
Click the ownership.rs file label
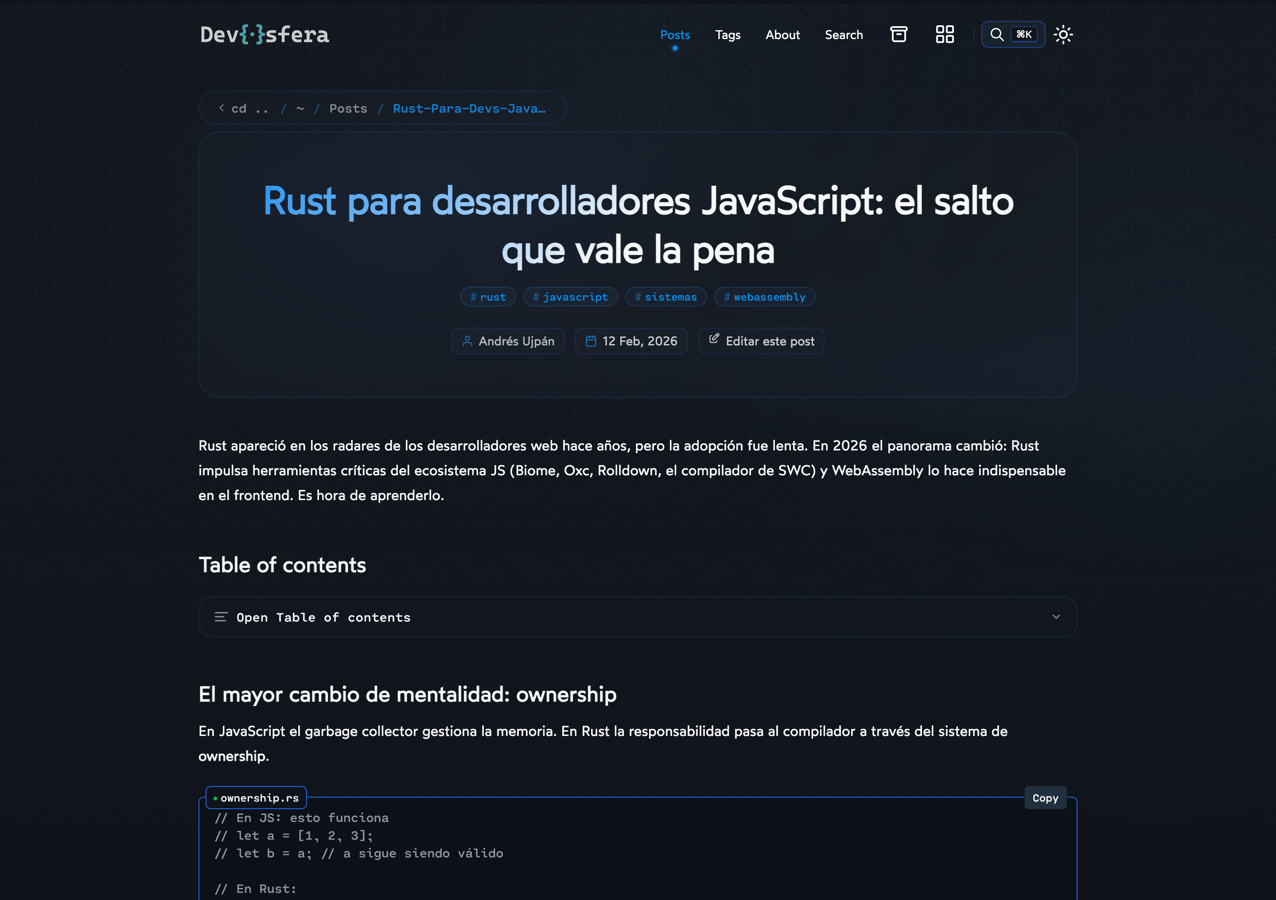tap(256, 798)
